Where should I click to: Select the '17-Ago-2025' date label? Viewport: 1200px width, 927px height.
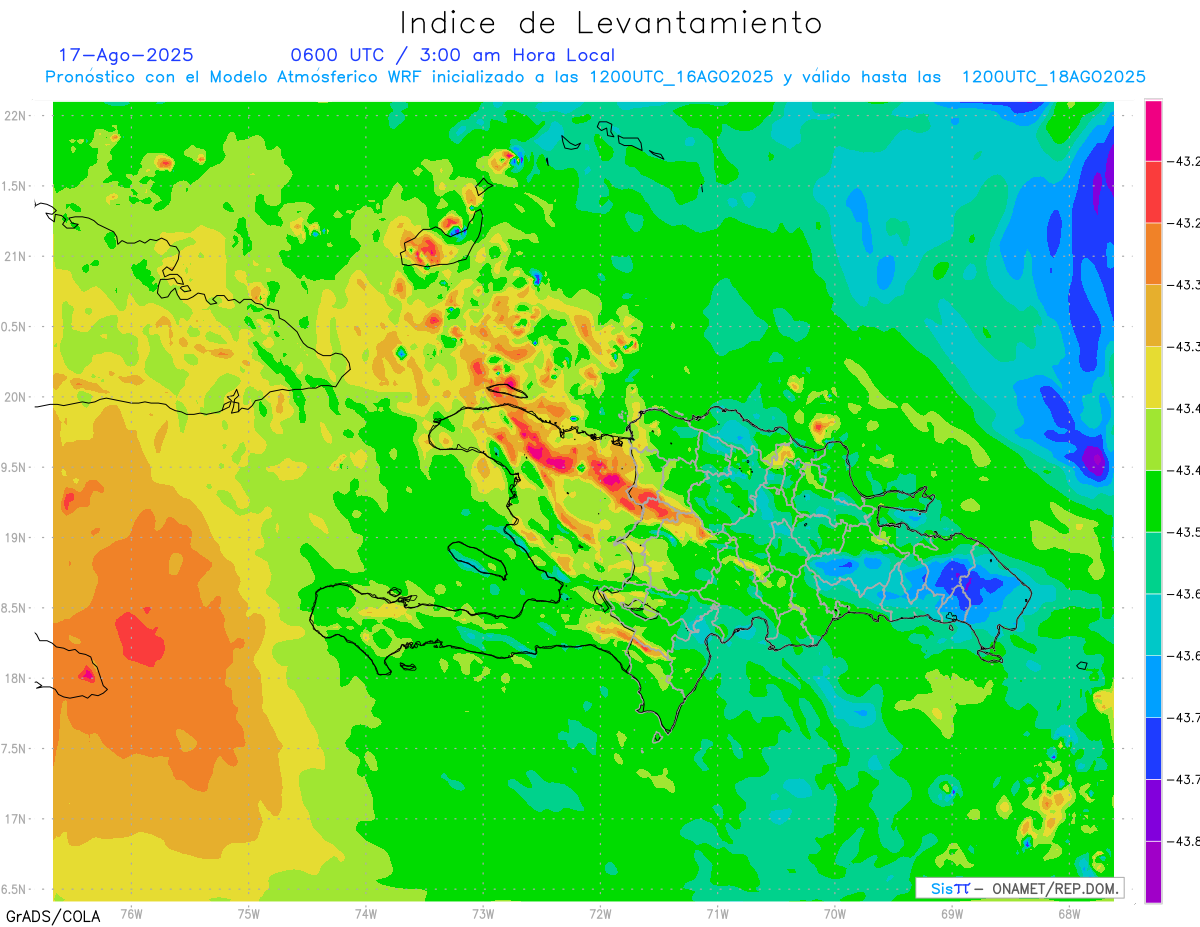pyautogui.click(x=126, y=55)
